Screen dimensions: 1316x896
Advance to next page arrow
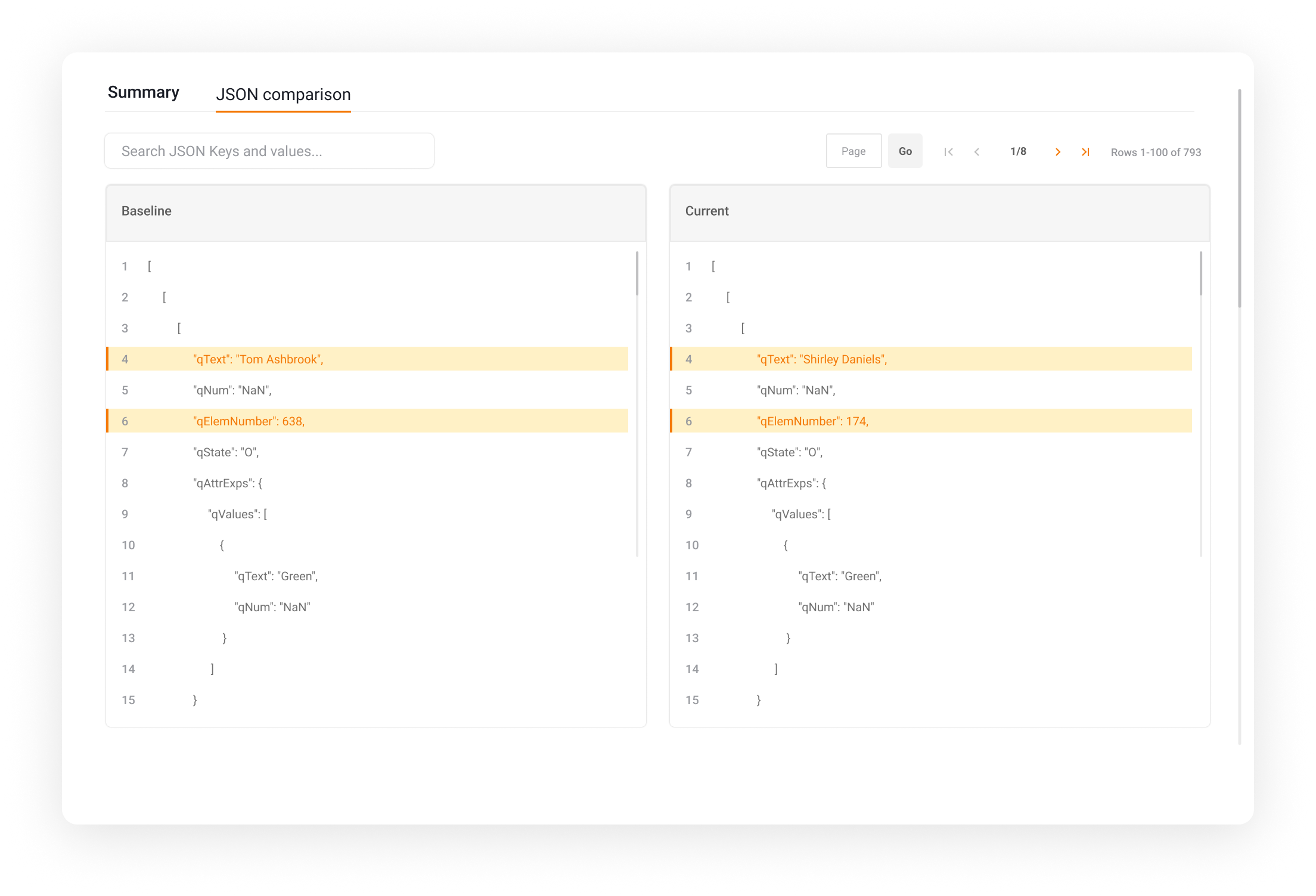click(x=1058, y=152)
